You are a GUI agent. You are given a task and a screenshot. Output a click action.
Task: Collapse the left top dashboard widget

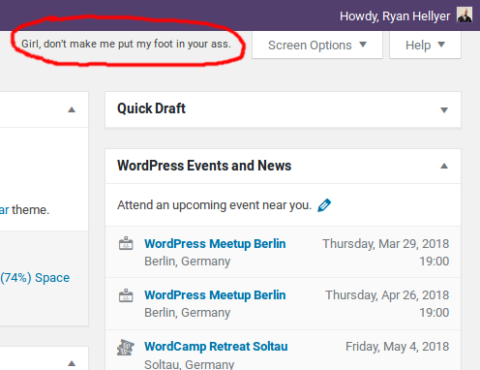(x=72, y=110)
